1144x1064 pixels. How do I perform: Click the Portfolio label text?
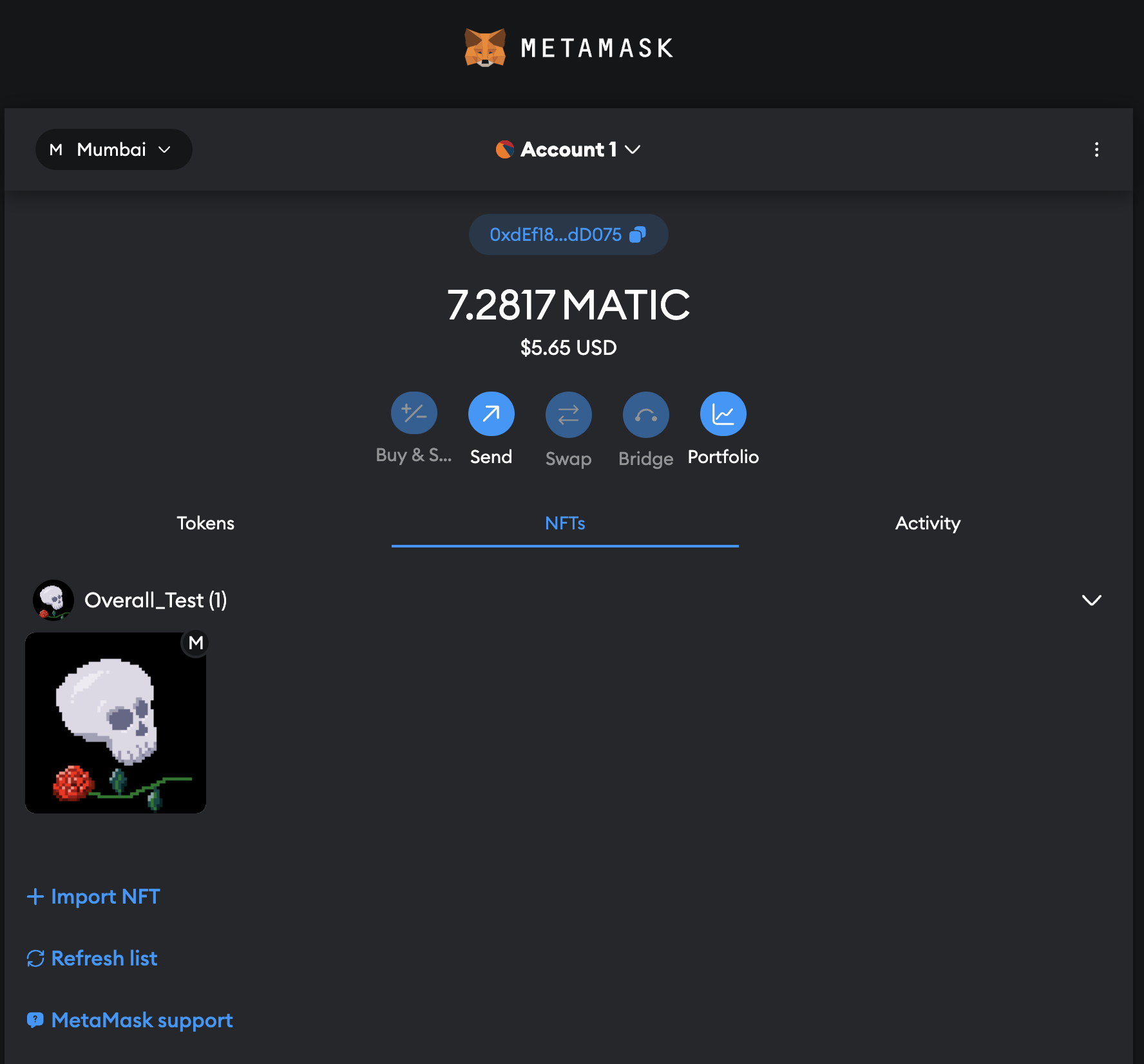pyautogui.click(x=723, y=457)
